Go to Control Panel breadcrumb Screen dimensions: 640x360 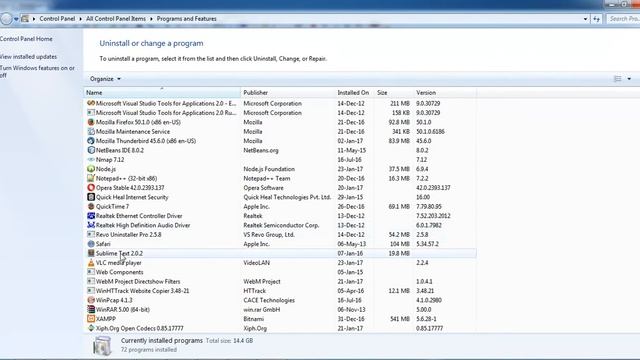coord(57,19)
